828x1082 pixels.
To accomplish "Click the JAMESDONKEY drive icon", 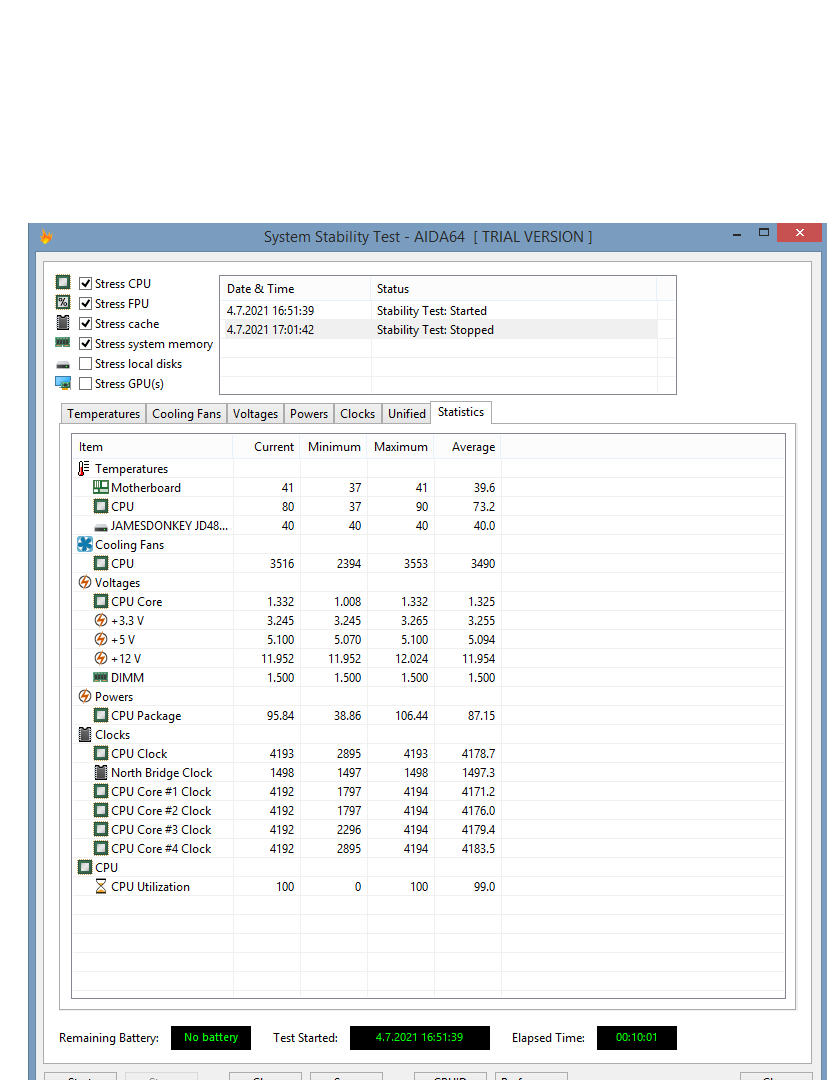I will 101,527.
